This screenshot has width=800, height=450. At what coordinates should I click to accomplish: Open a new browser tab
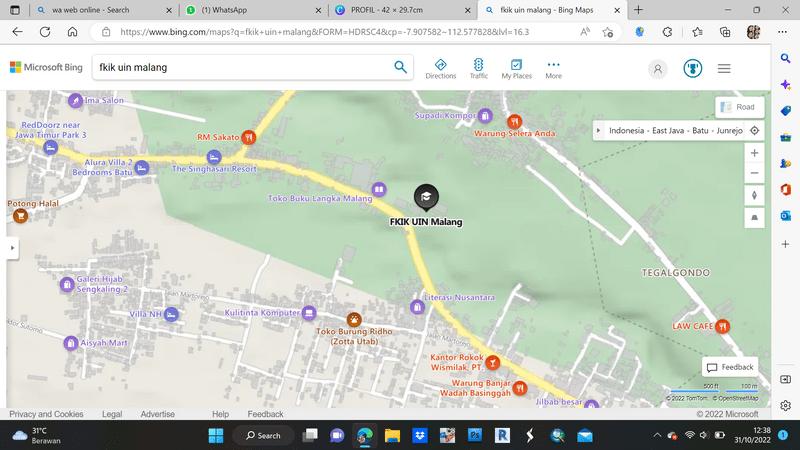(x=638, y=10)
